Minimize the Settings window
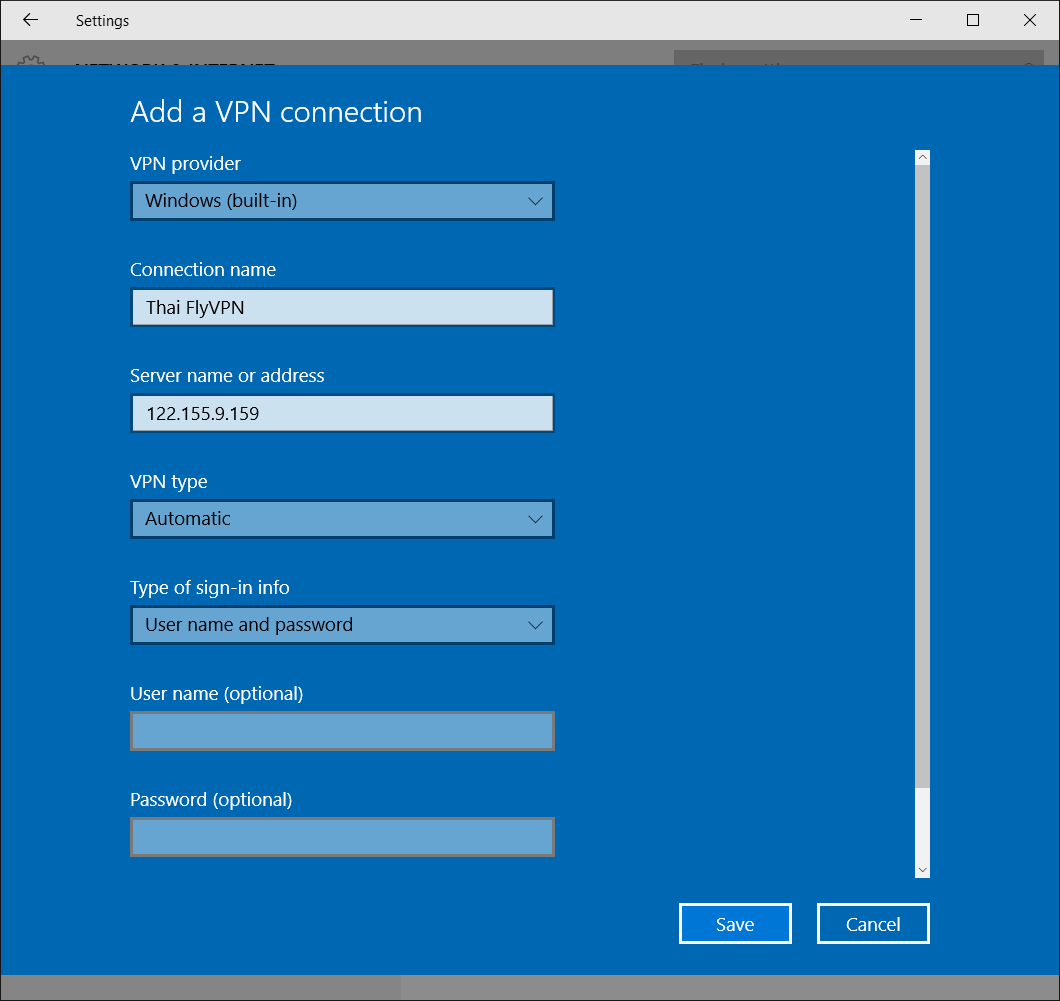Image resolution: width=1060 pixels, height=1001 pixels. pyautogui.click(x=915, y=20)
